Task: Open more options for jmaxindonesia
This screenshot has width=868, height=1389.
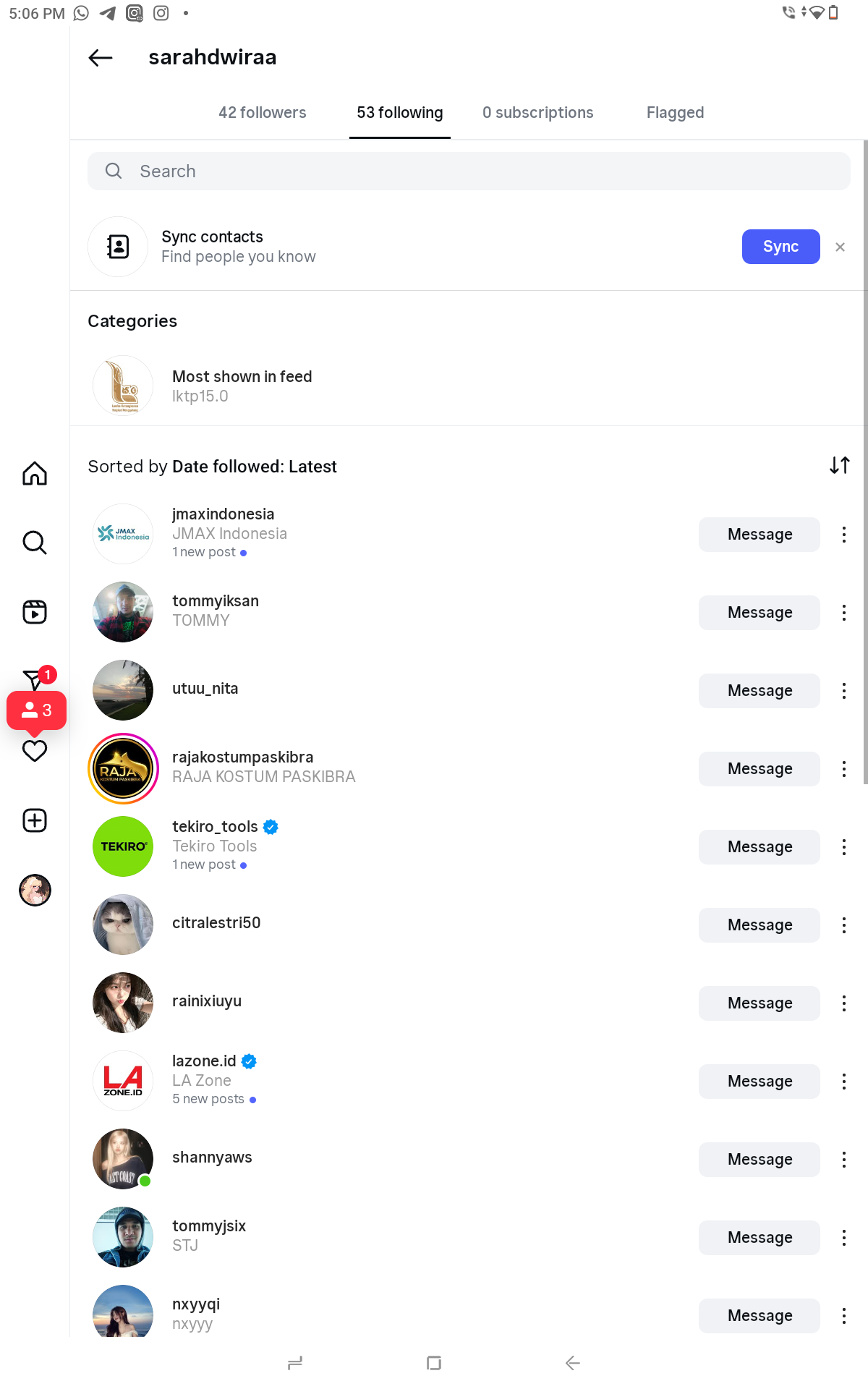Action: click(843, 535)
